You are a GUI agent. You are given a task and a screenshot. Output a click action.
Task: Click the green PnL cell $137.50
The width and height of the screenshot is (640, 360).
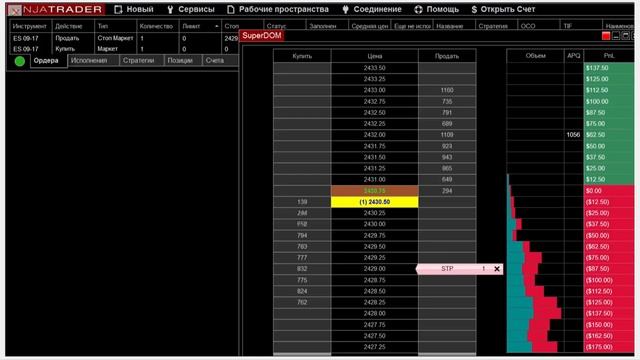tap(609, 68)
